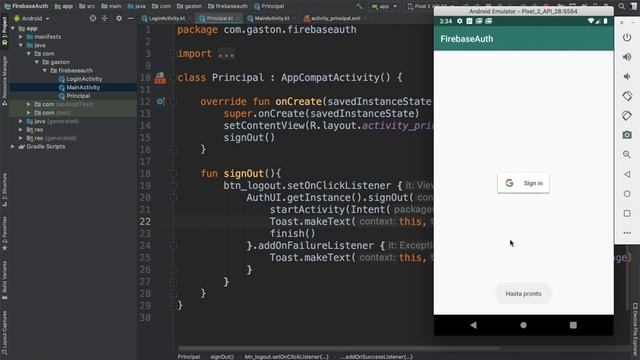Click the upper emulator rotate icon
The width and height of the screenshot is (640, 360).
(x=627, y=96)
